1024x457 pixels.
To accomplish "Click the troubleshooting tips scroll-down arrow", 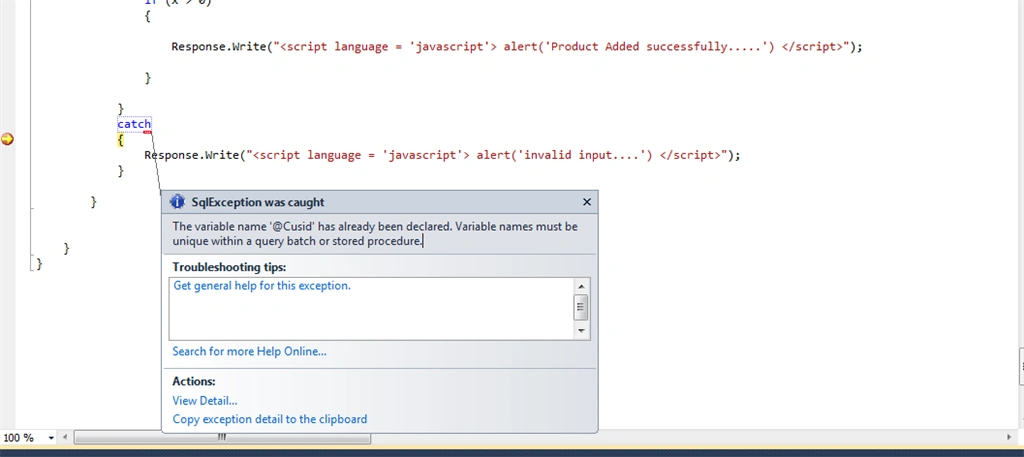I will (581, 331).
